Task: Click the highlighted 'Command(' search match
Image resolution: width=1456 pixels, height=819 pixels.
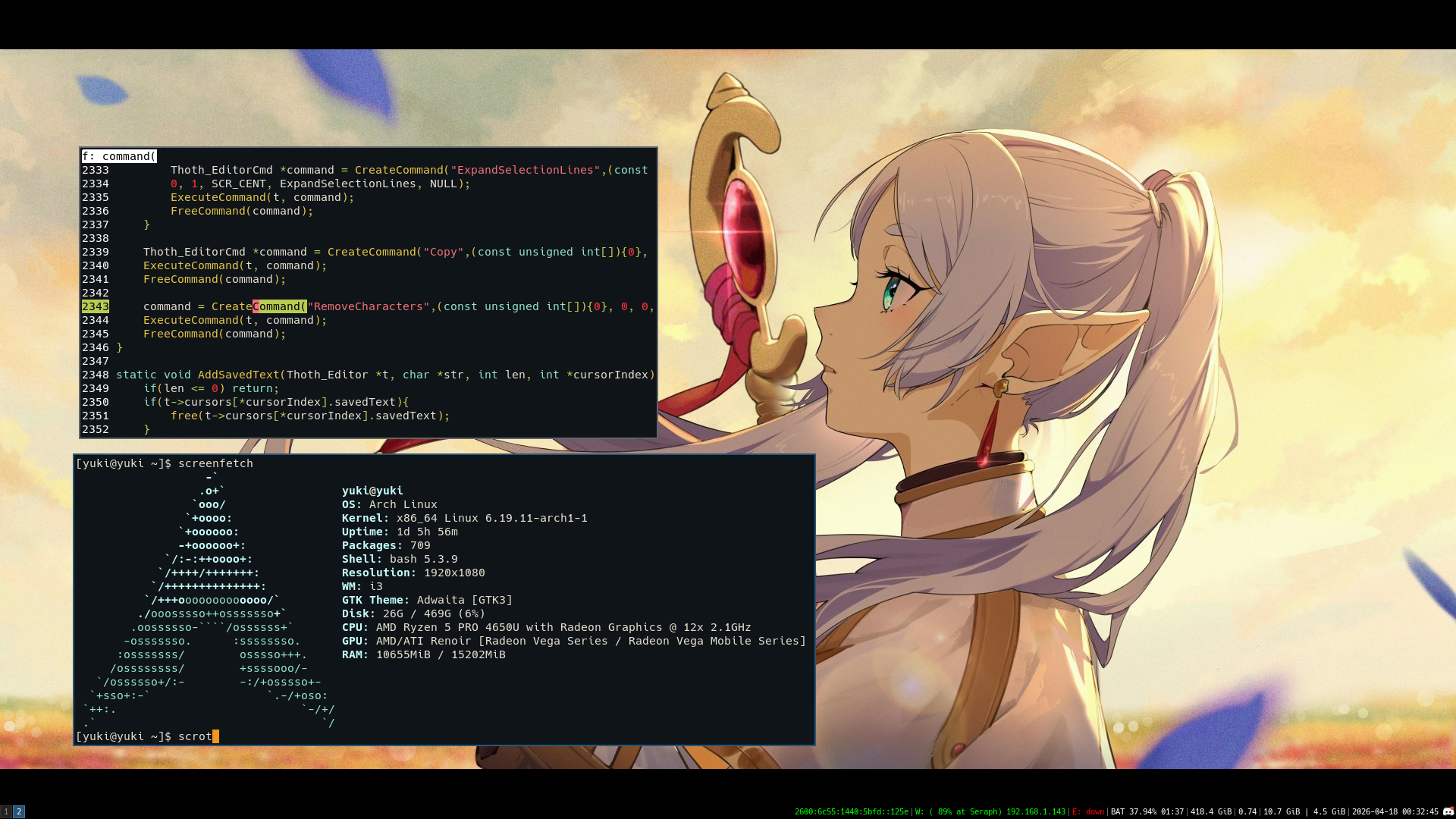Action: (x=279, y=306)
